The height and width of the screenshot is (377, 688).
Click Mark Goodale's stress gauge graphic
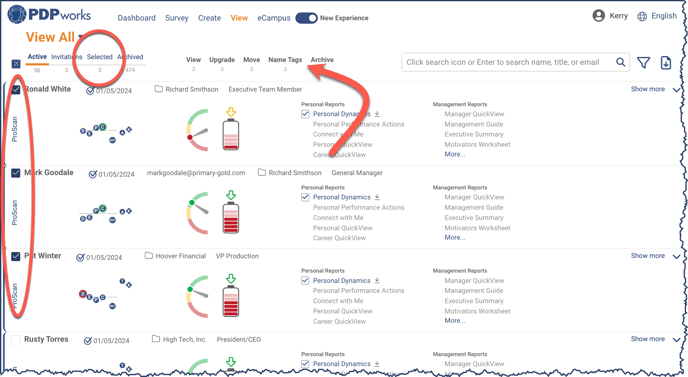coord(197,213)
